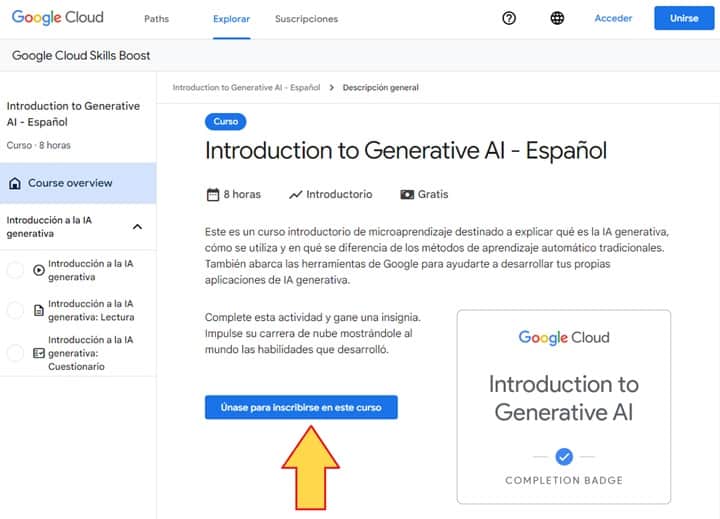Select Course overview in the sidebar
Image resolution: width=720 pixels, height=519 pixels.
coord(78,183)
